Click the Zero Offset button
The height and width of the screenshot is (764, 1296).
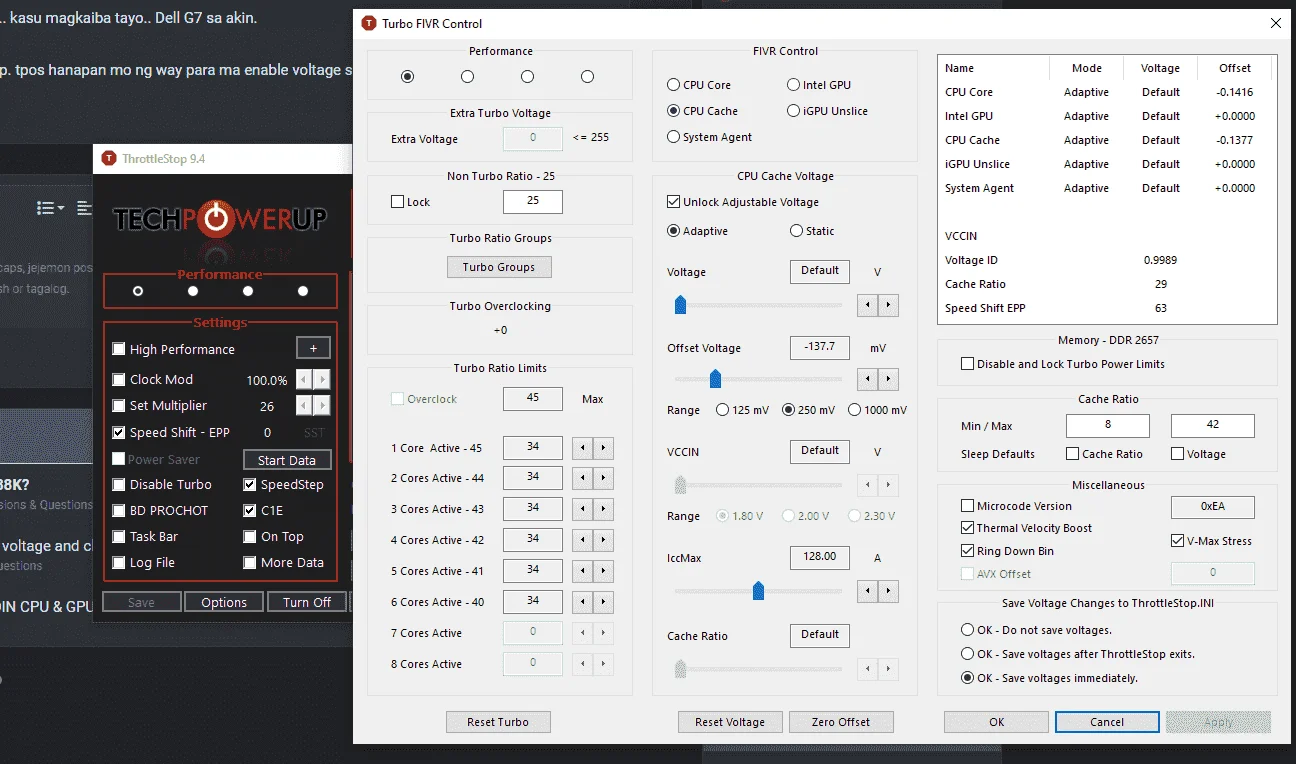click(841, 722)
